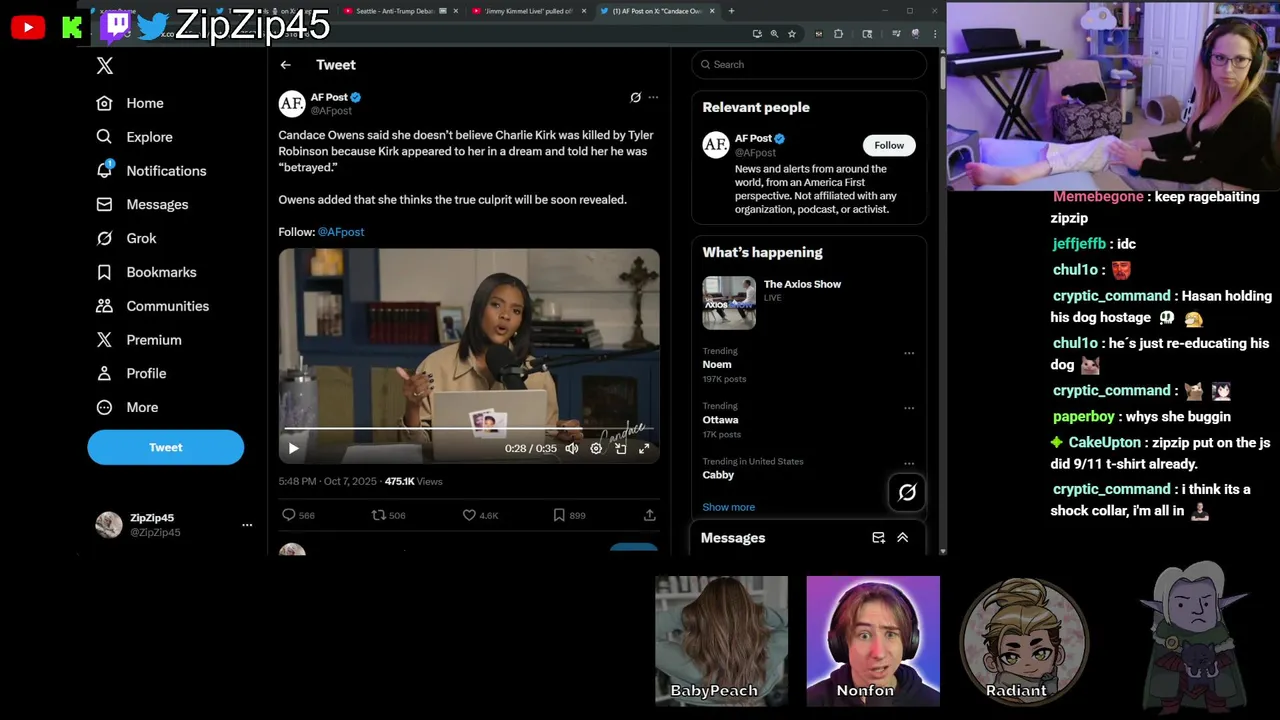Screen dimensions: 1280x720
Task: Click the Nonfon guest thumbnail
Action: point(873,641)
